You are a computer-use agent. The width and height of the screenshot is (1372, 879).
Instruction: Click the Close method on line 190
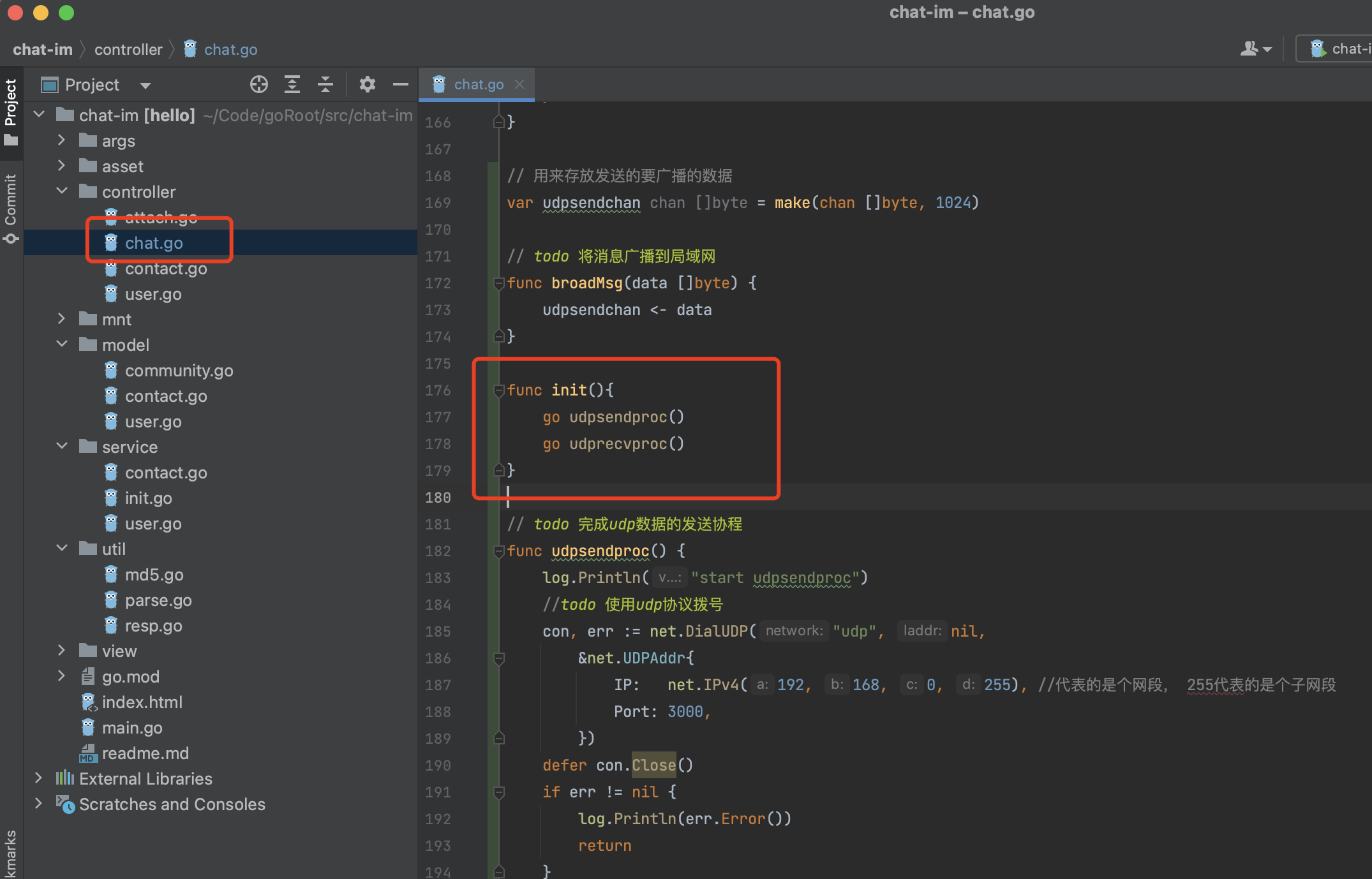point(653,765)
